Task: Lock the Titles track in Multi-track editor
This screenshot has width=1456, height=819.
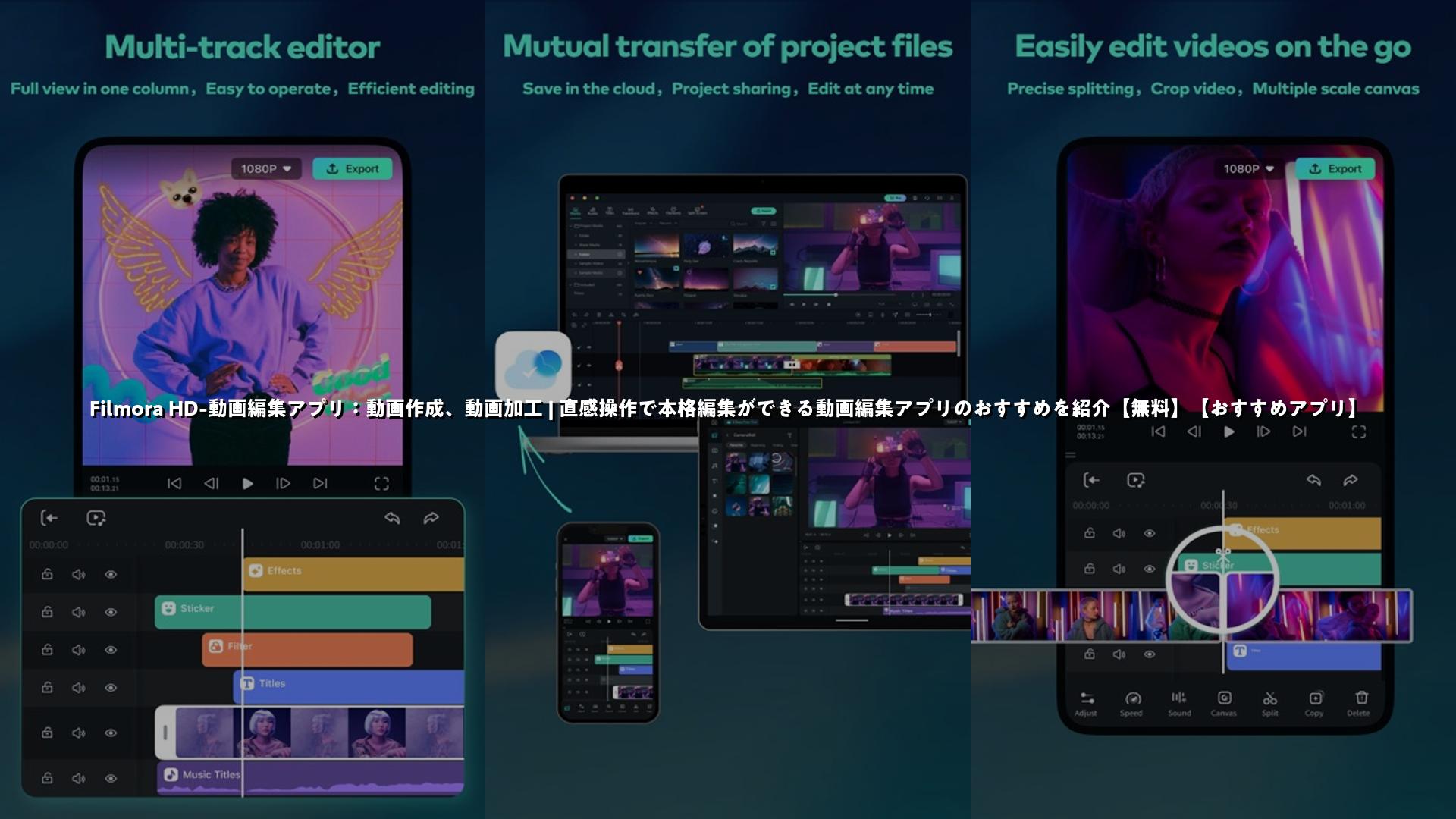Action: tap(47, 687)
